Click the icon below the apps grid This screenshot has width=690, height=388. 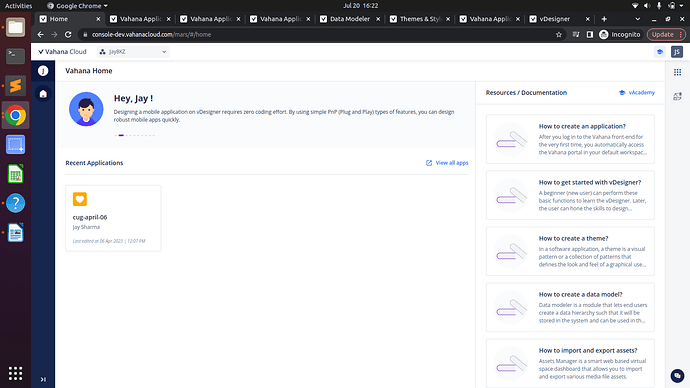coord(677,96)
